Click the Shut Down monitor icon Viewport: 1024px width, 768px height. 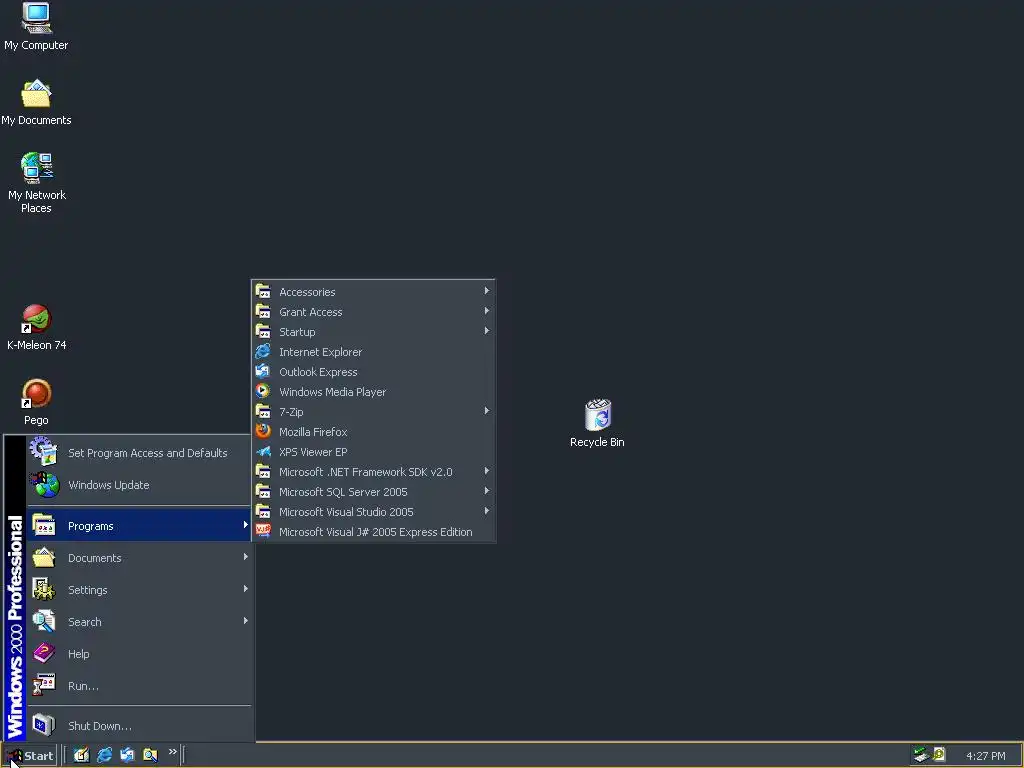[44, 725]
